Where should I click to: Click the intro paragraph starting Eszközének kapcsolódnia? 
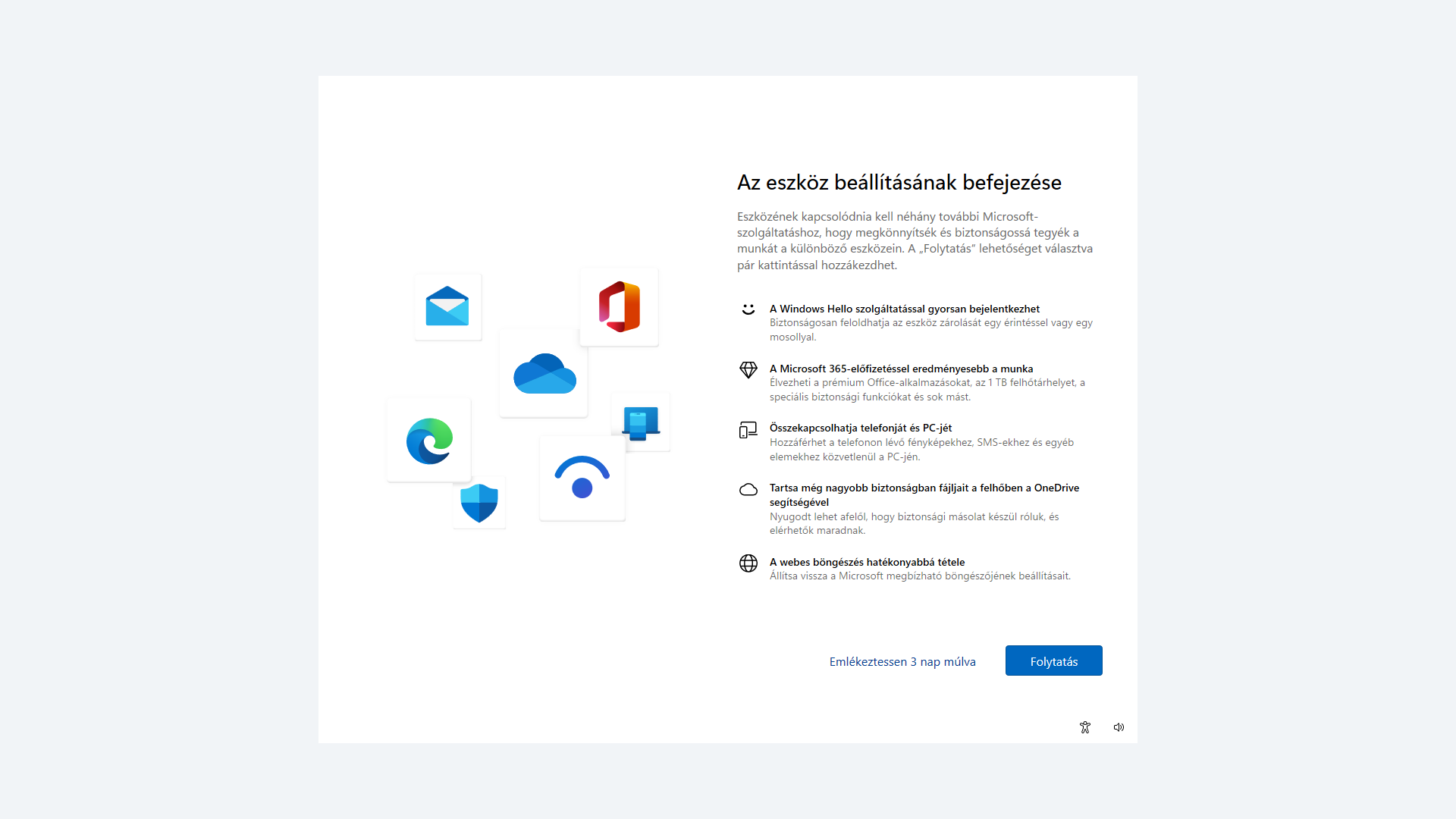[915, 240]
